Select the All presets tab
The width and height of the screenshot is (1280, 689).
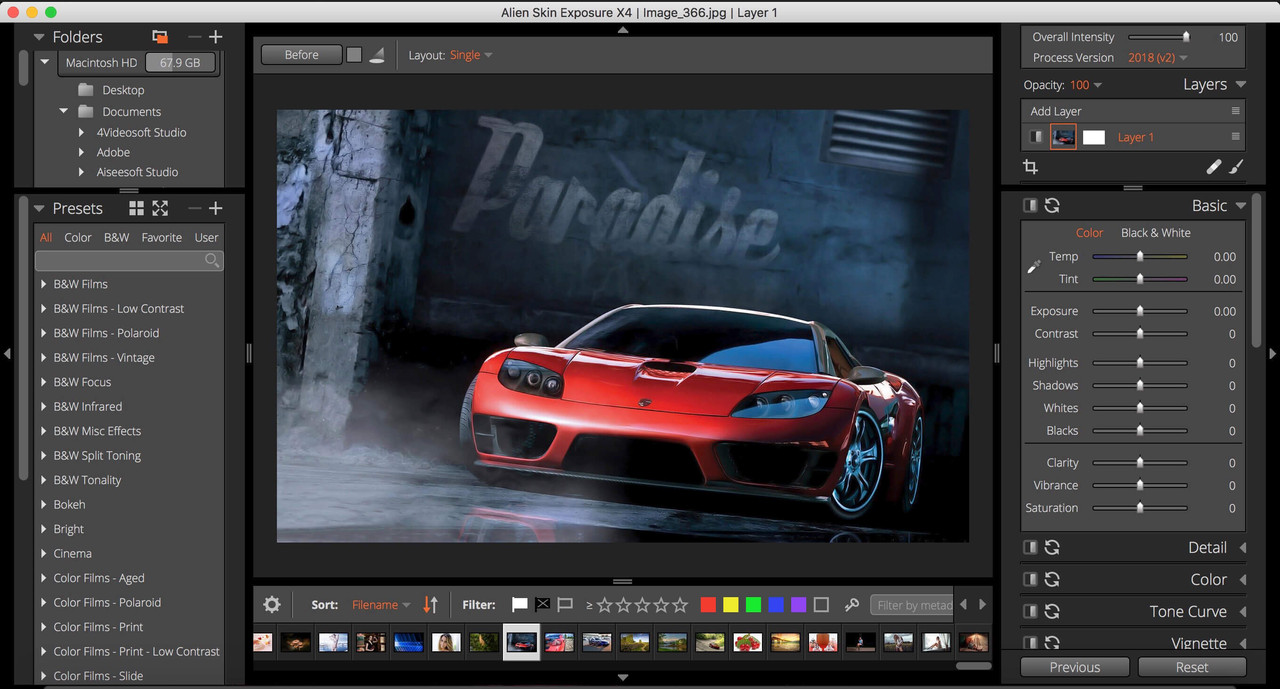(46, 237)
